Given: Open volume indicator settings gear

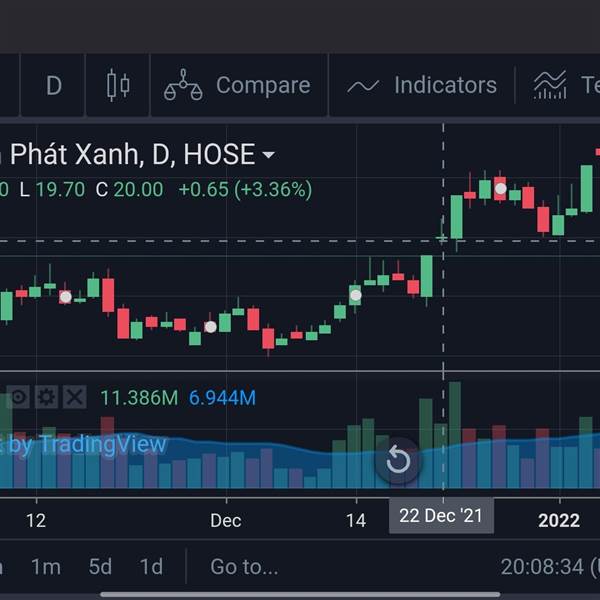Looking at the screenshot, I should pyautogui.click(x=46, y=397).
